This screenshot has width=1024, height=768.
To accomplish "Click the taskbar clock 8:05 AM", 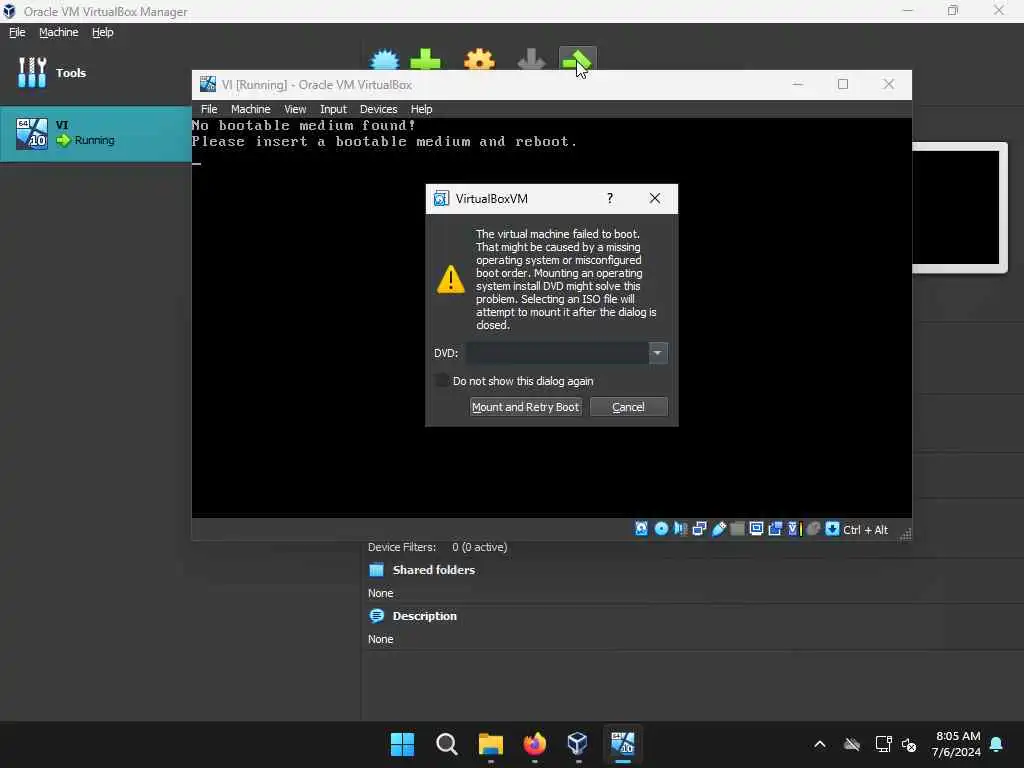I will [x=957, y=736].
